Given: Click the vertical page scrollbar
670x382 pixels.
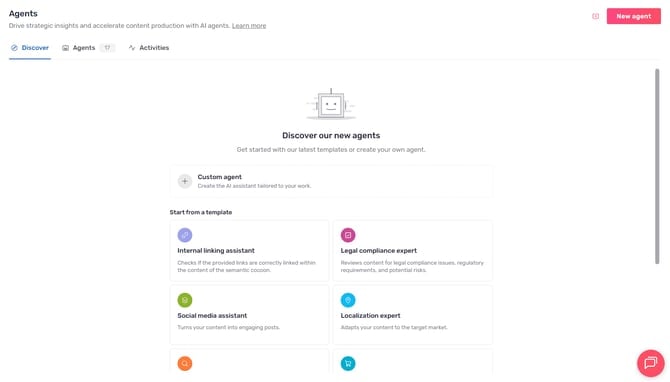Looking at the screenshot, I should 657,166.
